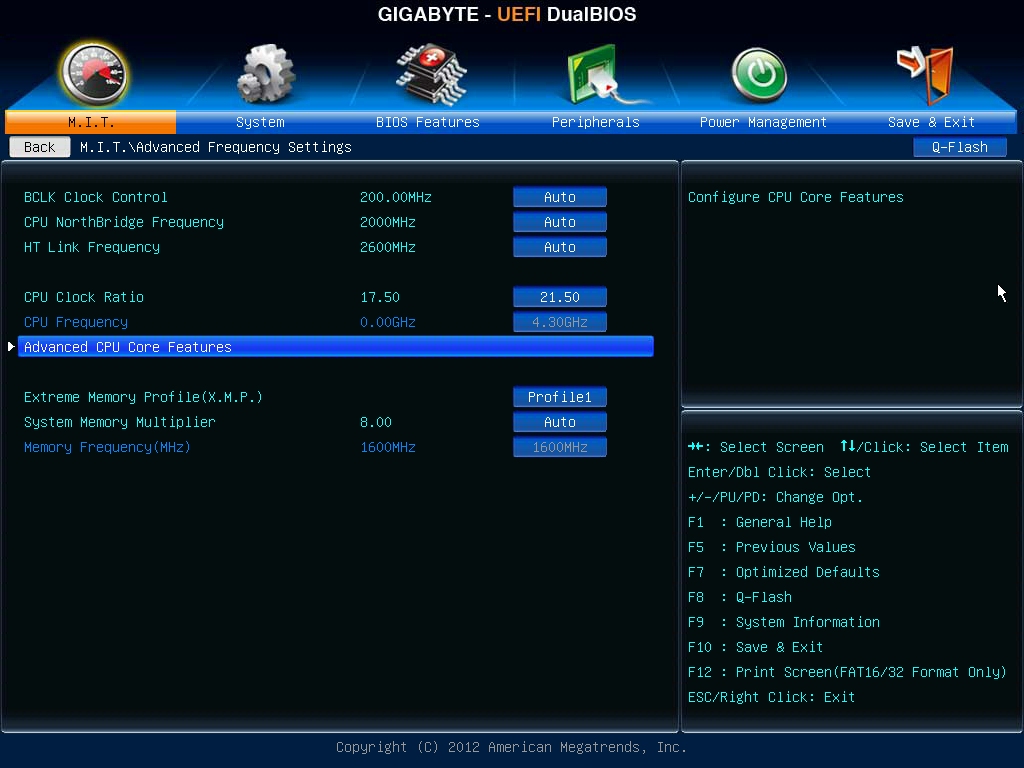Click the ESC/Right Click: Exit help line

tap(771, 697)
